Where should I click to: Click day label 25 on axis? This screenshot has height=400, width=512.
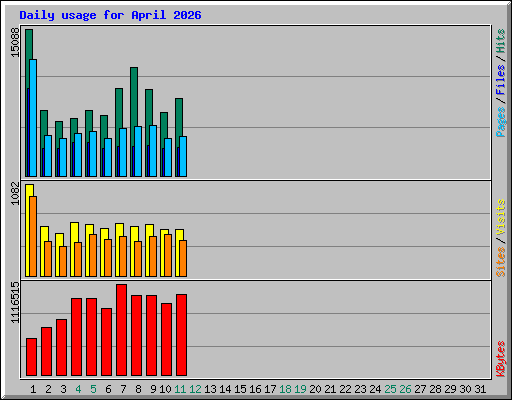(x=390, y=389)
